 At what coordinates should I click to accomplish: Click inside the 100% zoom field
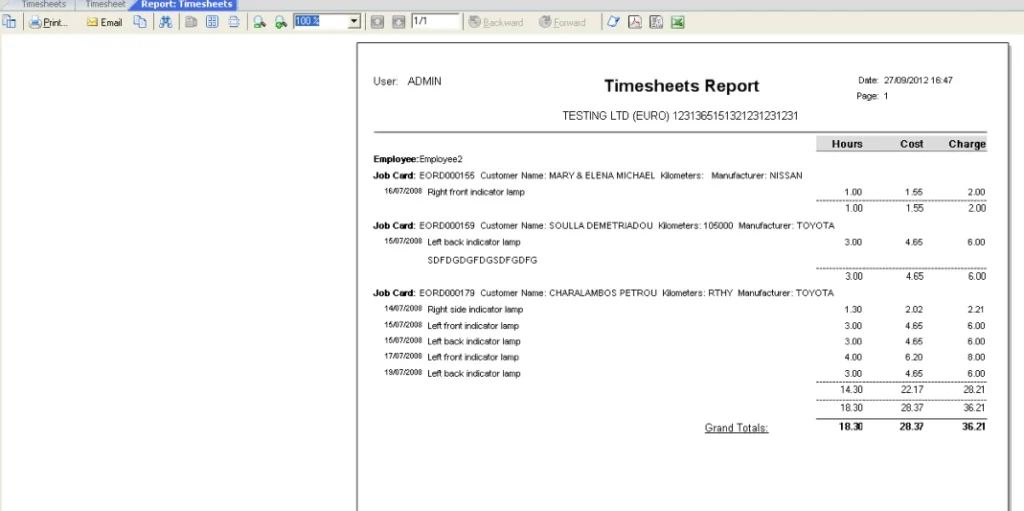pyautogui.click(x=321, y=22)
